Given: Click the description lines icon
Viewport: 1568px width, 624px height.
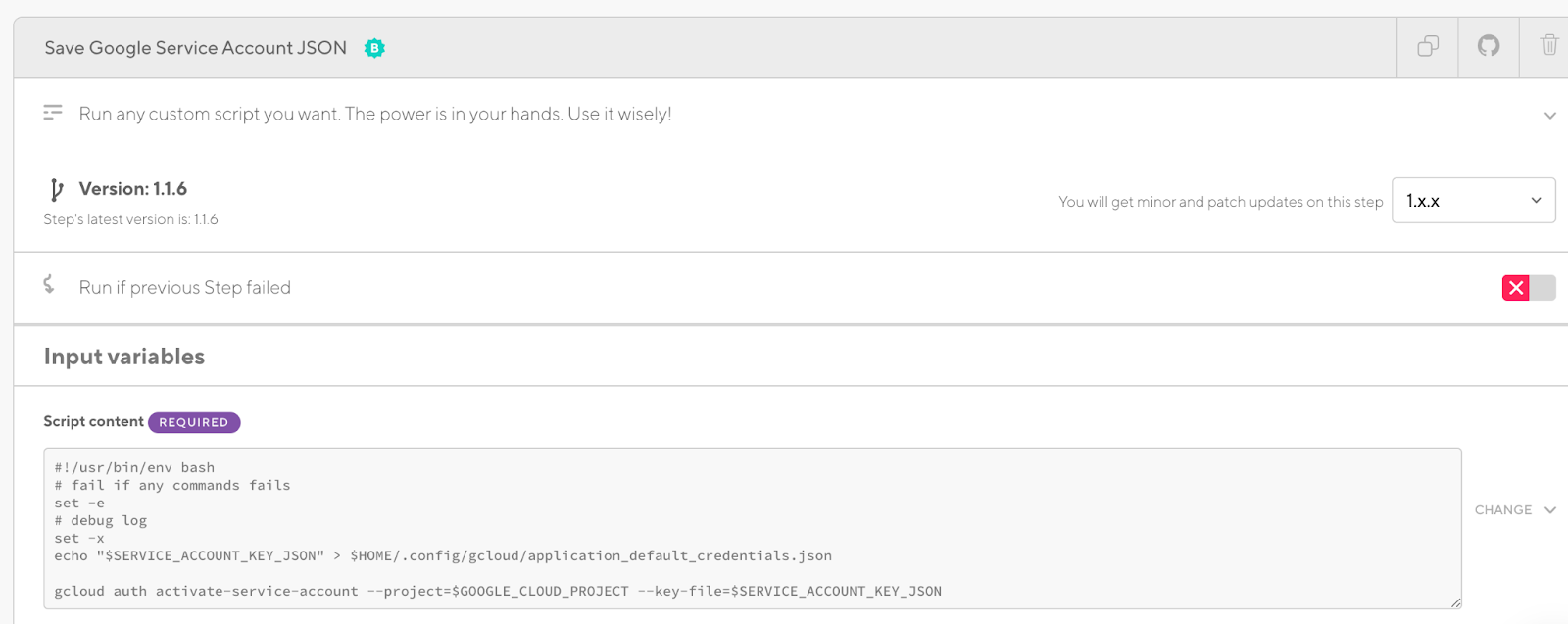Looking at the screenshot, I should 53,113.
